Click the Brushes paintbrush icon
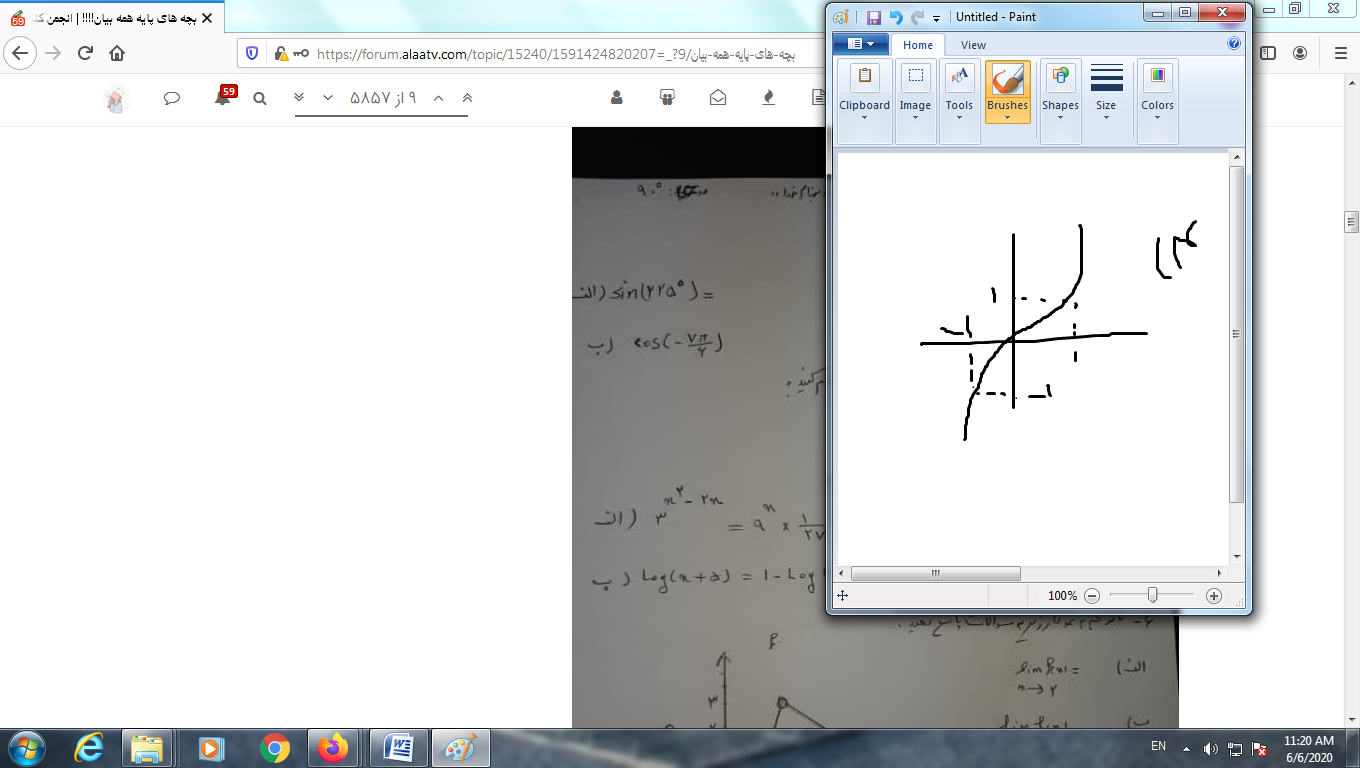 (x=1007, y=79)
